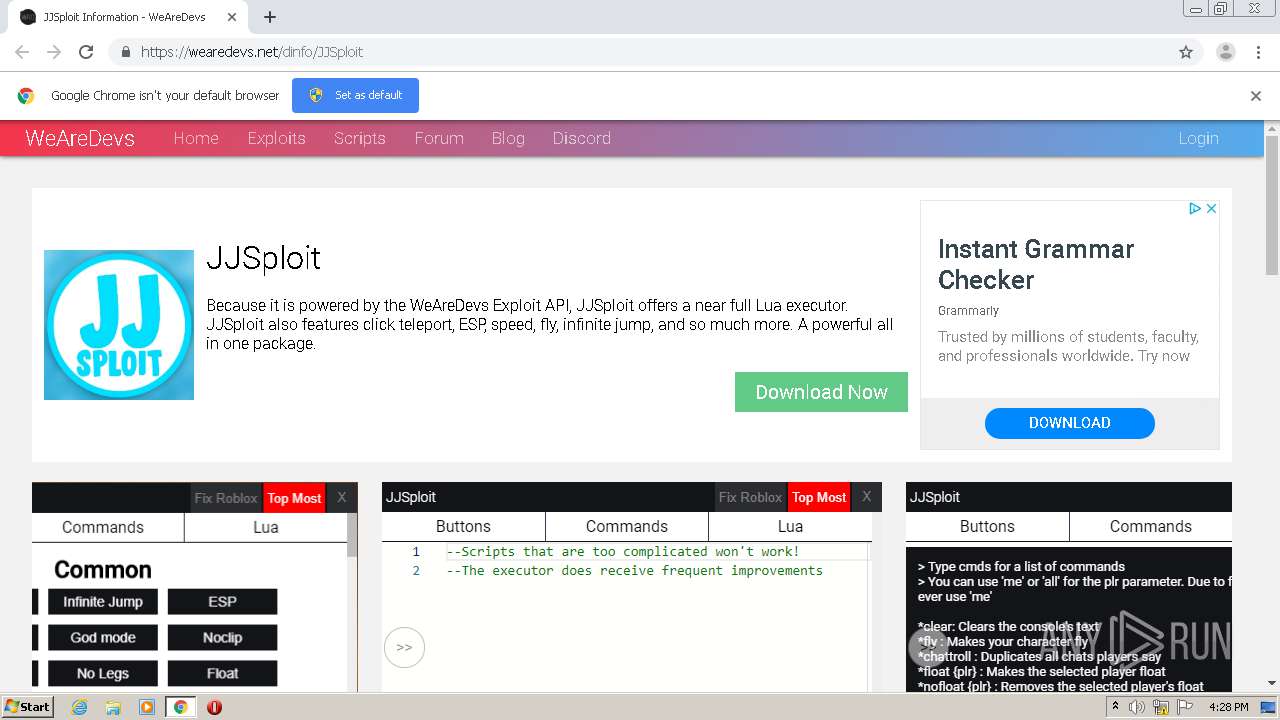Viewport: 1280px width, 720px height.
Task: Click the volume speaker tray icon
Action: tap(1137, 707)
